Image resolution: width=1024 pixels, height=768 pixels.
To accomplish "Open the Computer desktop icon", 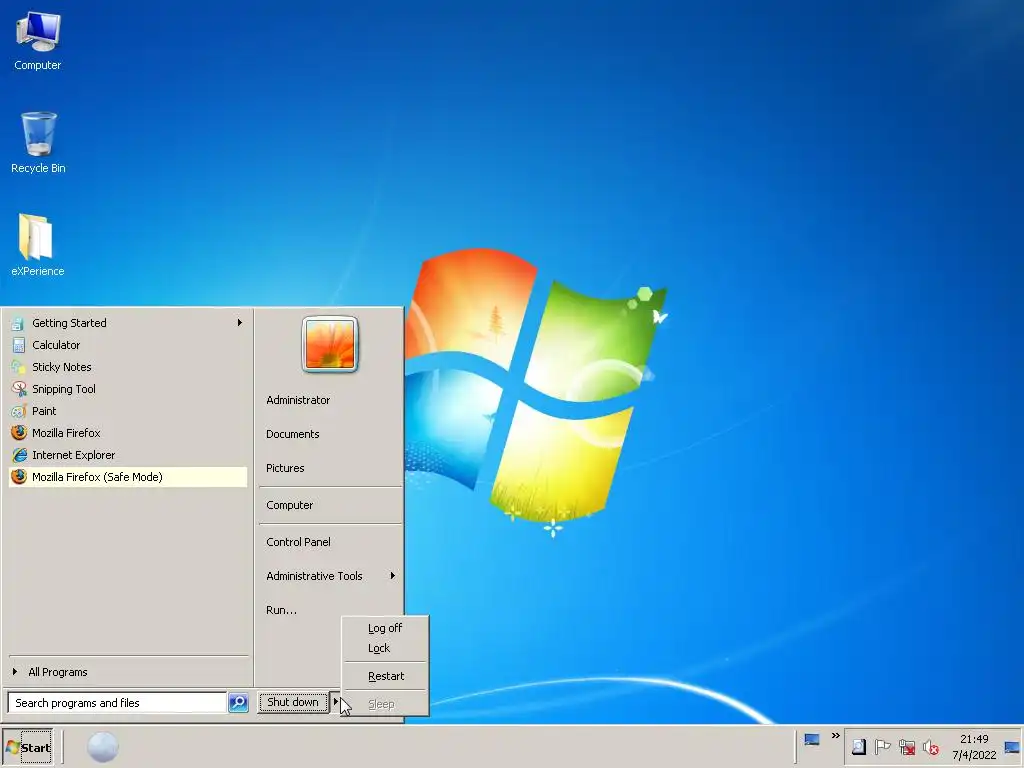I will pos(38,41).
